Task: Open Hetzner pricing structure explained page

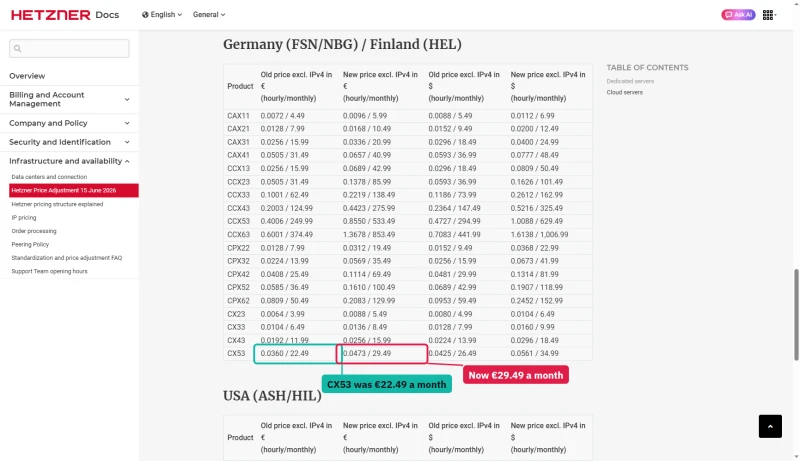Action: click(x=57, y=204)
